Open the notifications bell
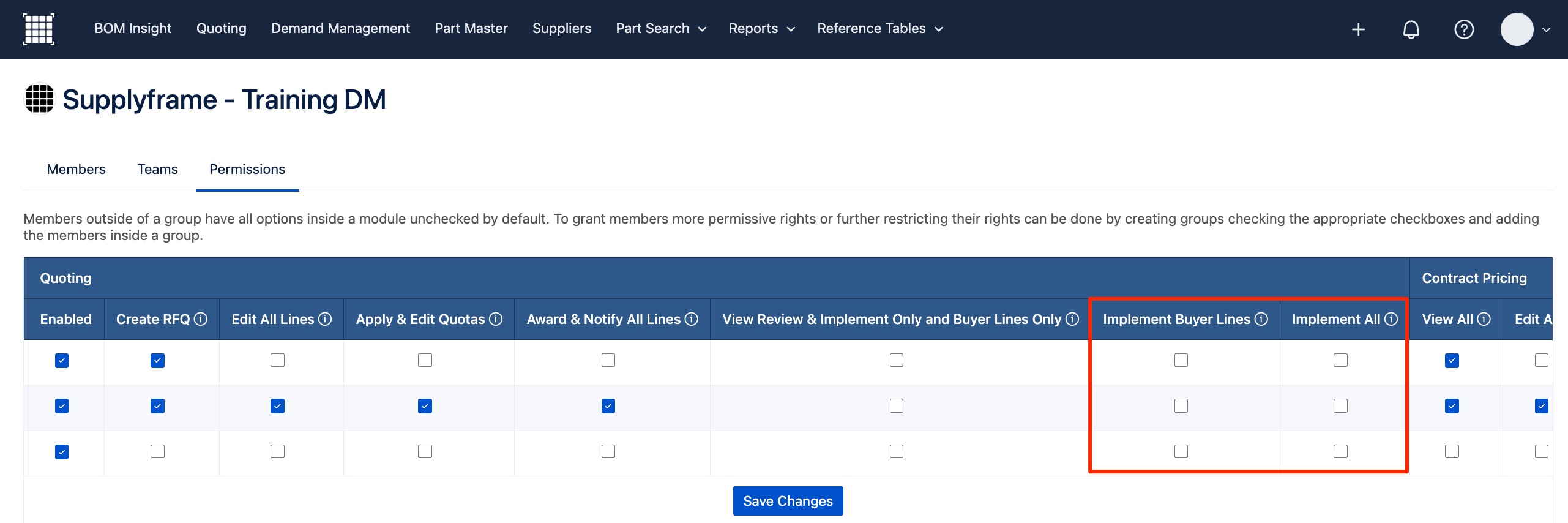 [1411, 29]
